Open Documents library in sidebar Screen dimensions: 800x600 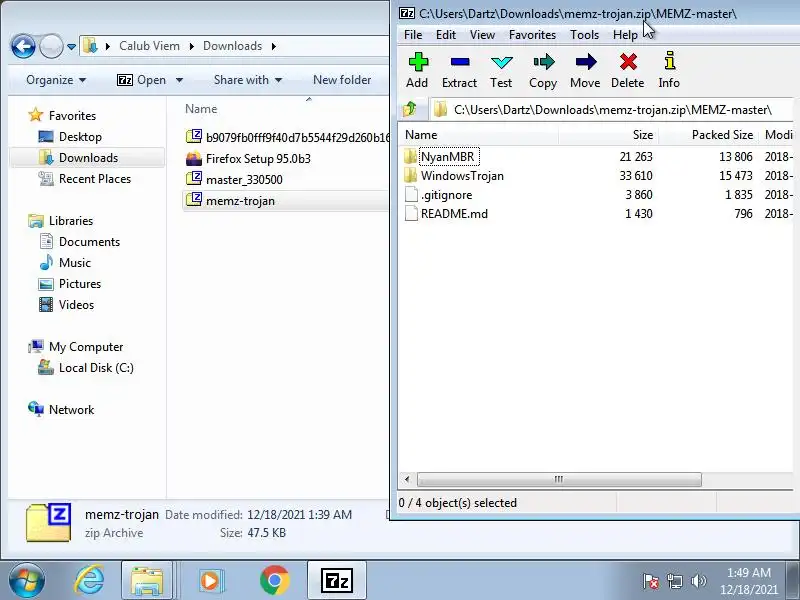pyautogui.click(x=89, y=241)
